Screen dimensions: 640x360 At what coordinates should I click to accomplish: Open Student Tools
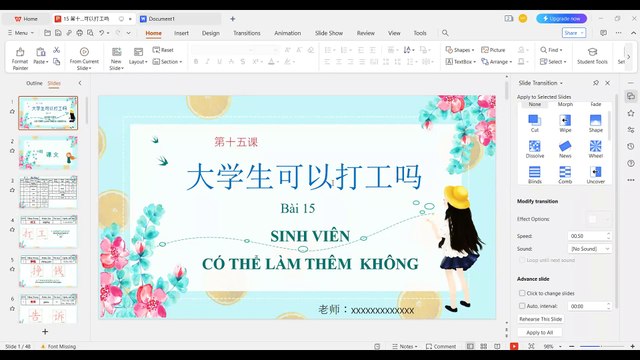click(x=592, y=56)
